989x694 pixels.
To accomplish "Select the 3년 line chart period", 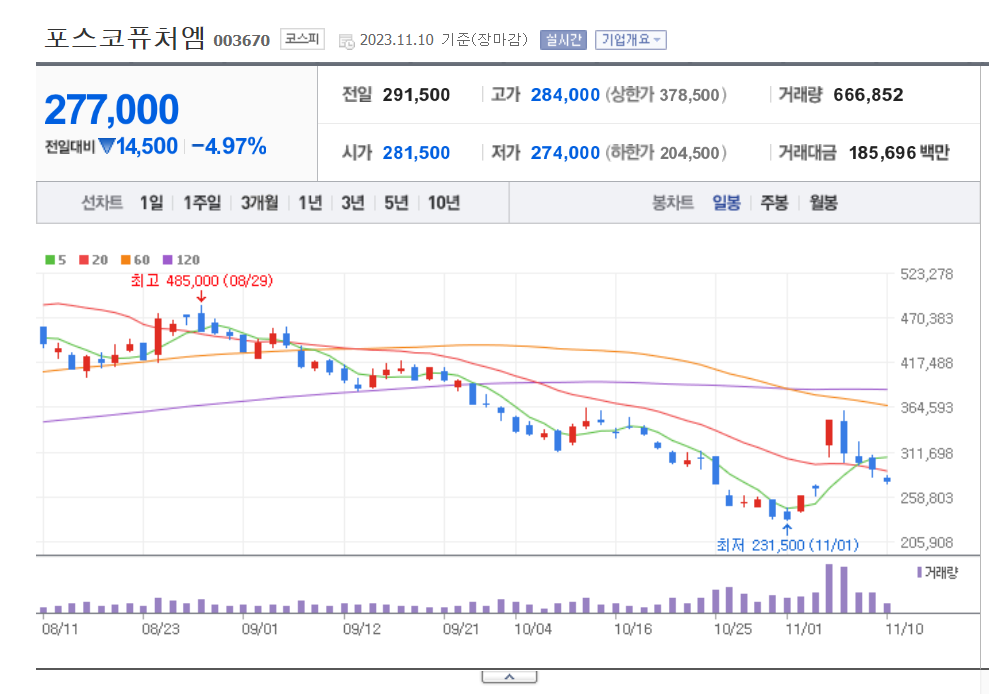I will [353, 203].
